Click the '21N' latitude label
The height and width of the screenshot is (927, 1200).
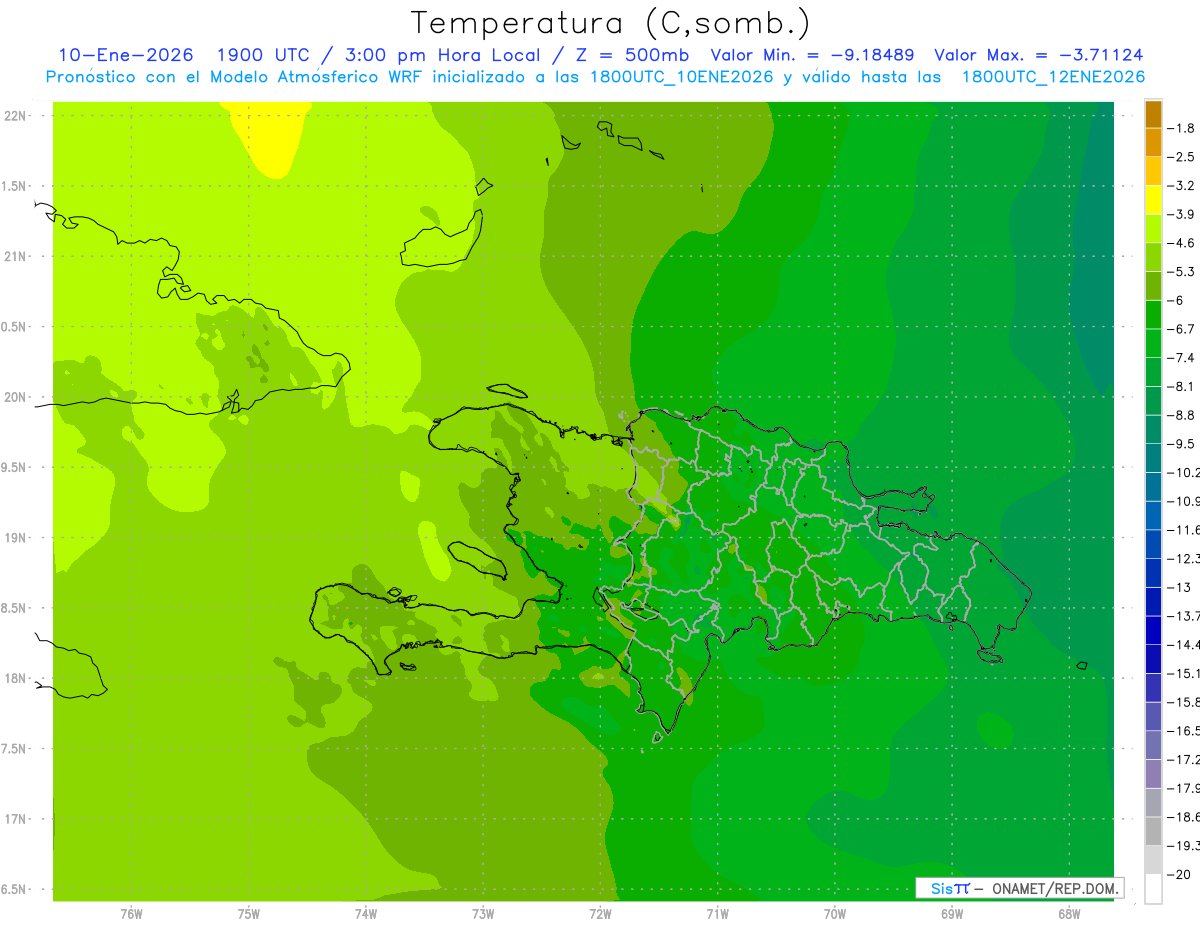click(16, 256)
